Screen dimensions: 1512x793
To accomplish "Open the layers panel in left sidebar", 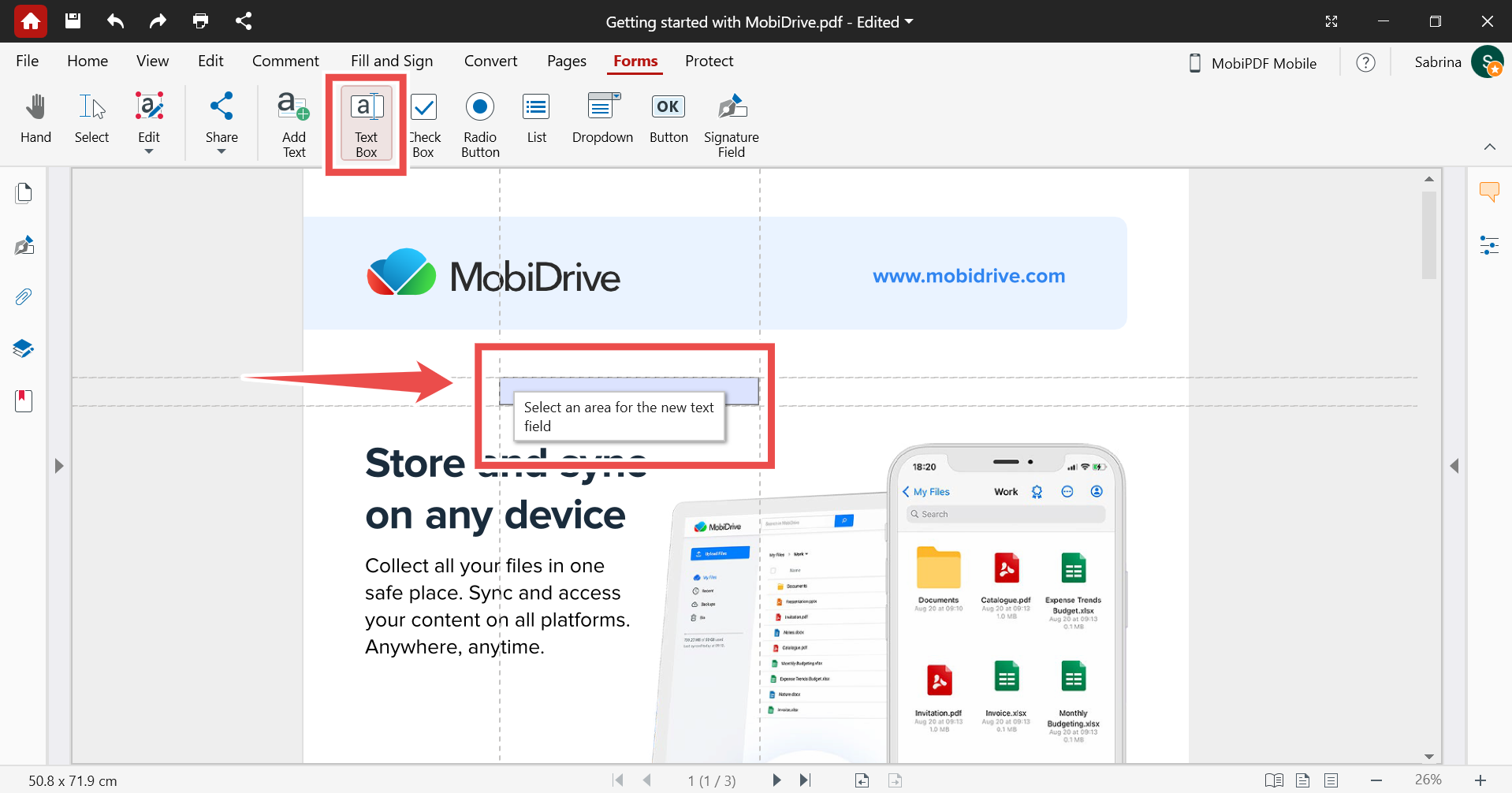I will click(x=24, y=348).
